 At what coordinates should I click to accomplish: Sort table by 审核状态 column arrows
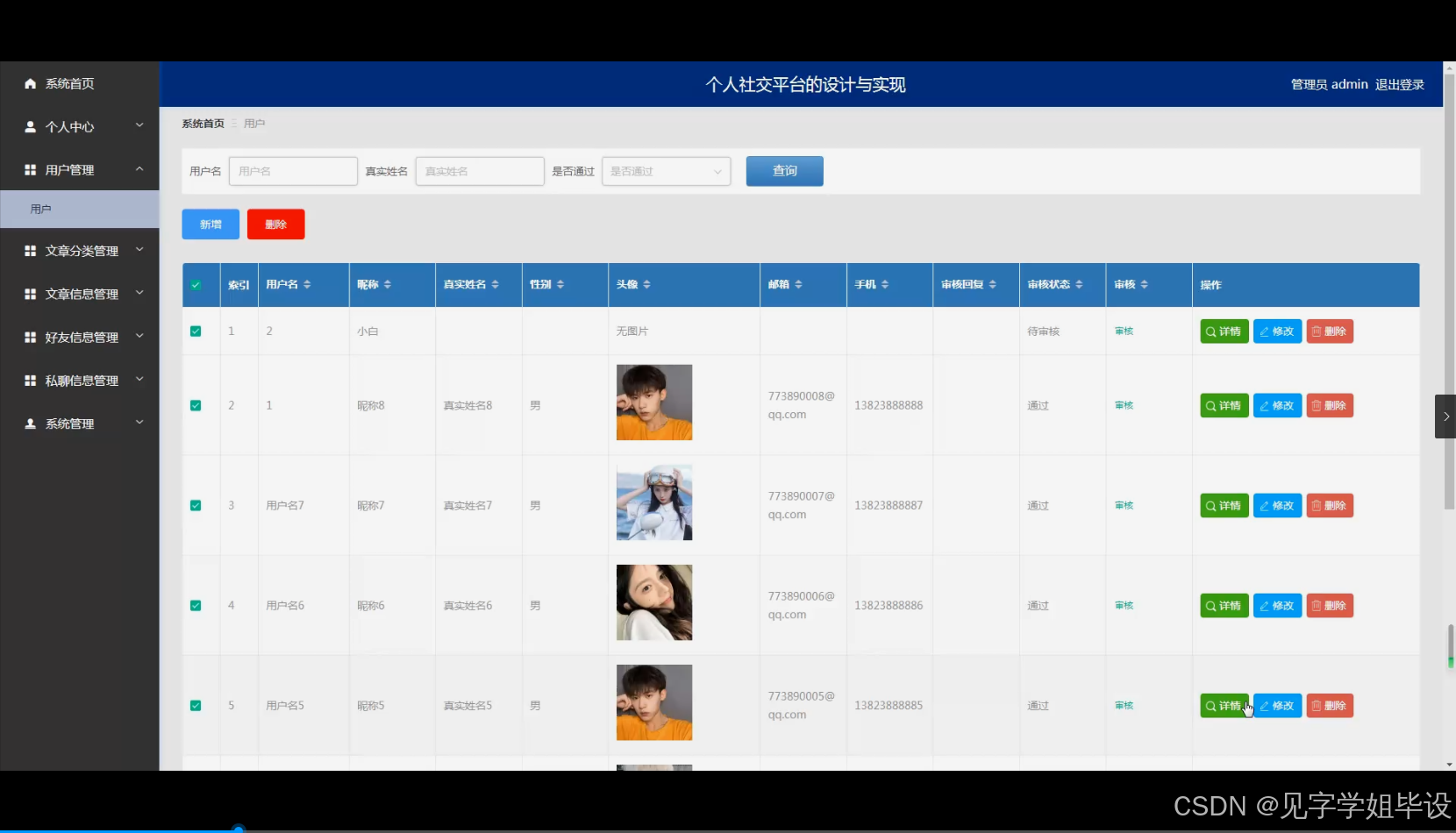1079,284
